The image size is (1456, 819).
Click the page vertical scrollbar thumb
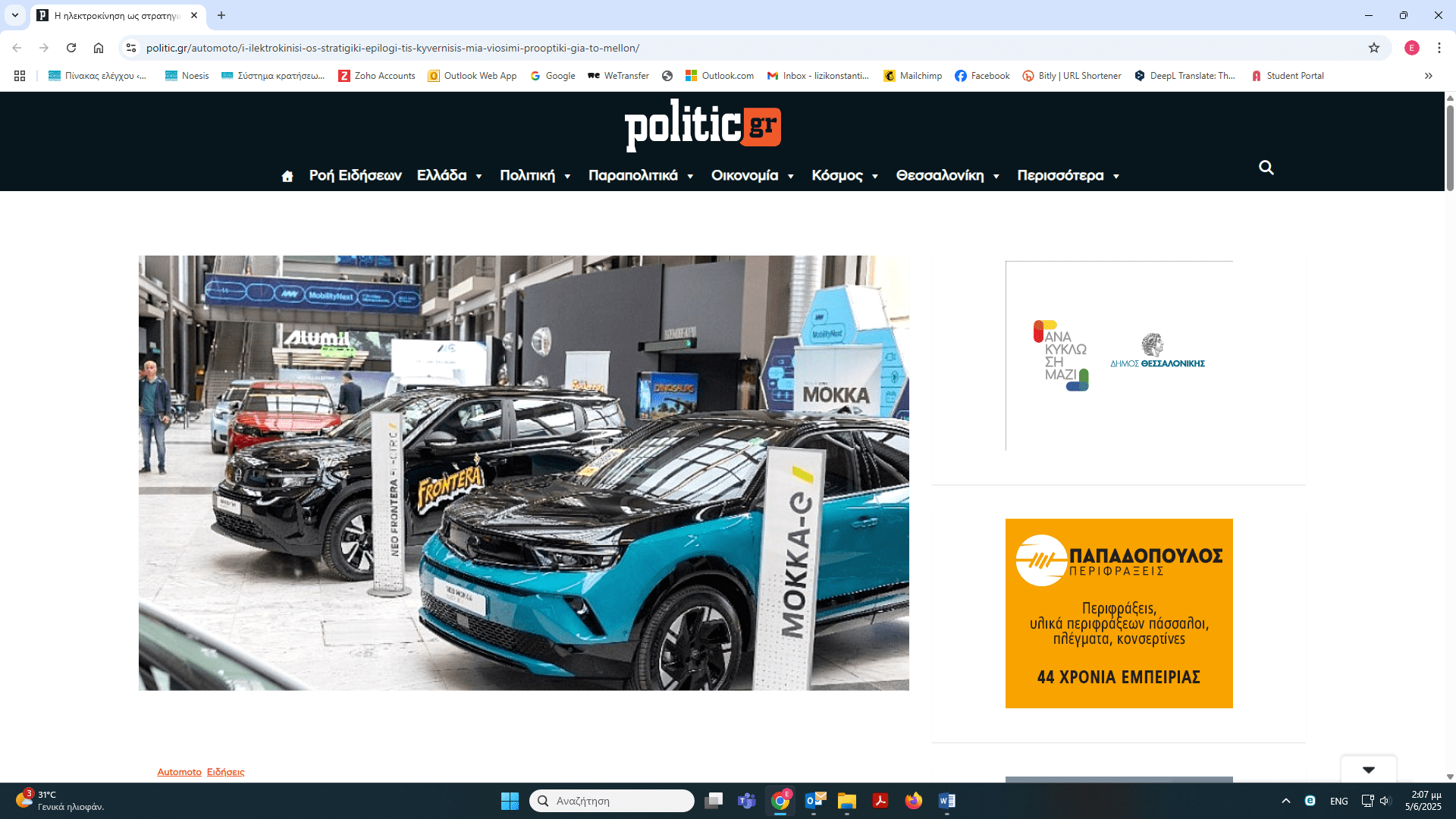[x=1450, y=148]
